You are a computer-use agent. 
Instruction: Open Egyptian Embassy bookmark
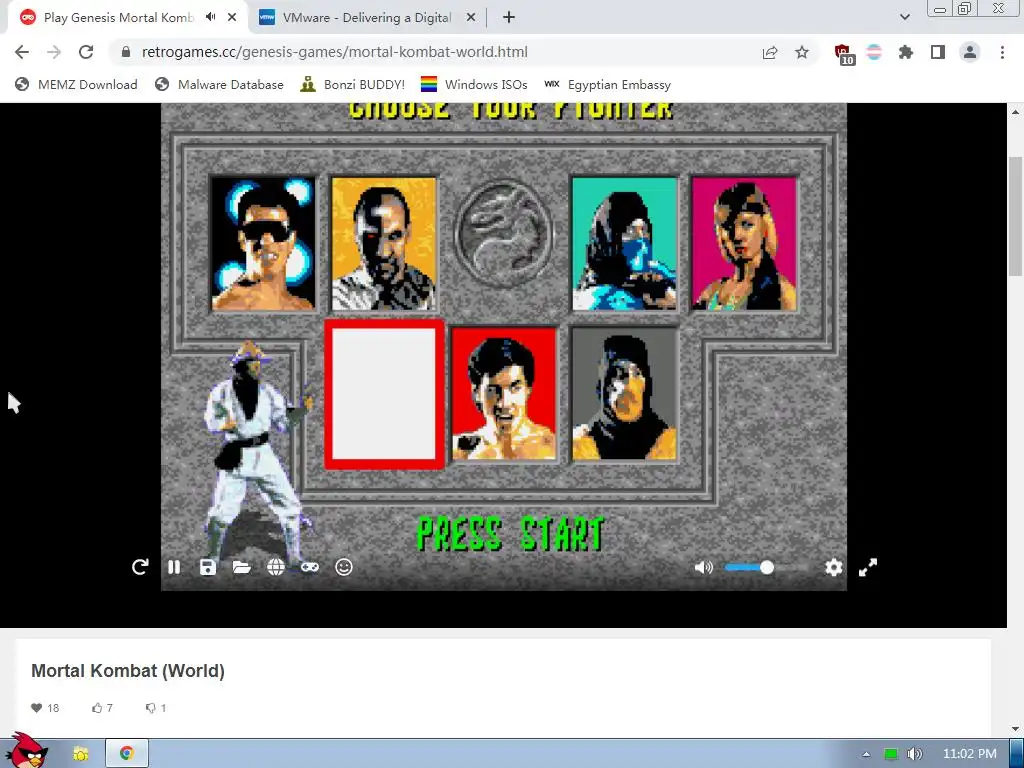point(607,84)
